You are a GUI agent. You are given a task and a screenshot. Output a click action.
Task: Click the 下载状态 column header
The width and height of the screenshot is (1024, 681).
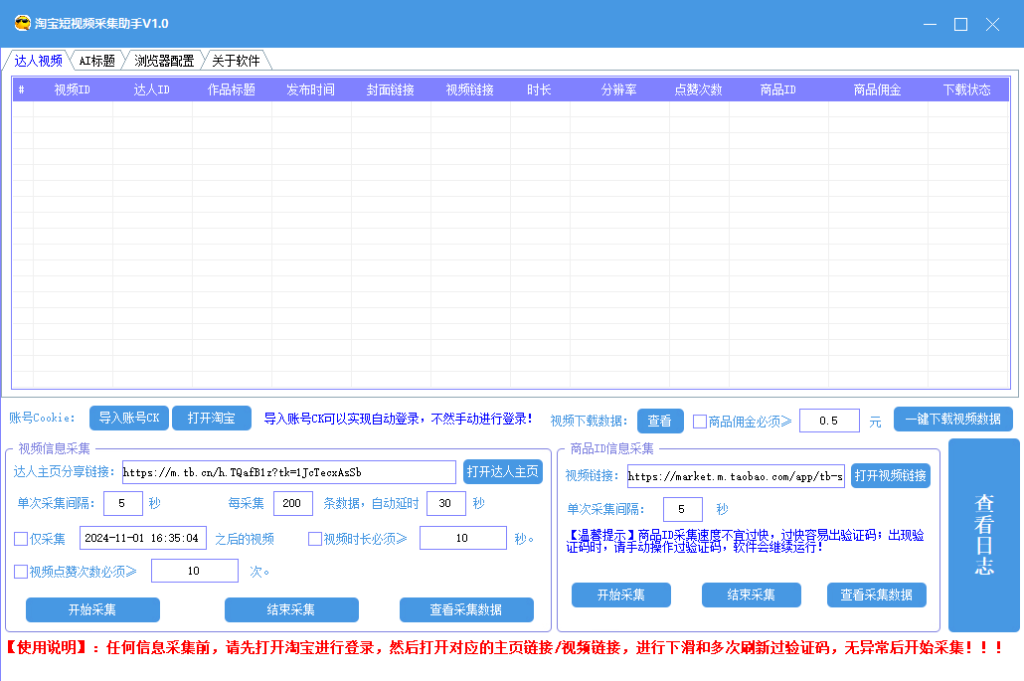point(968,89)
